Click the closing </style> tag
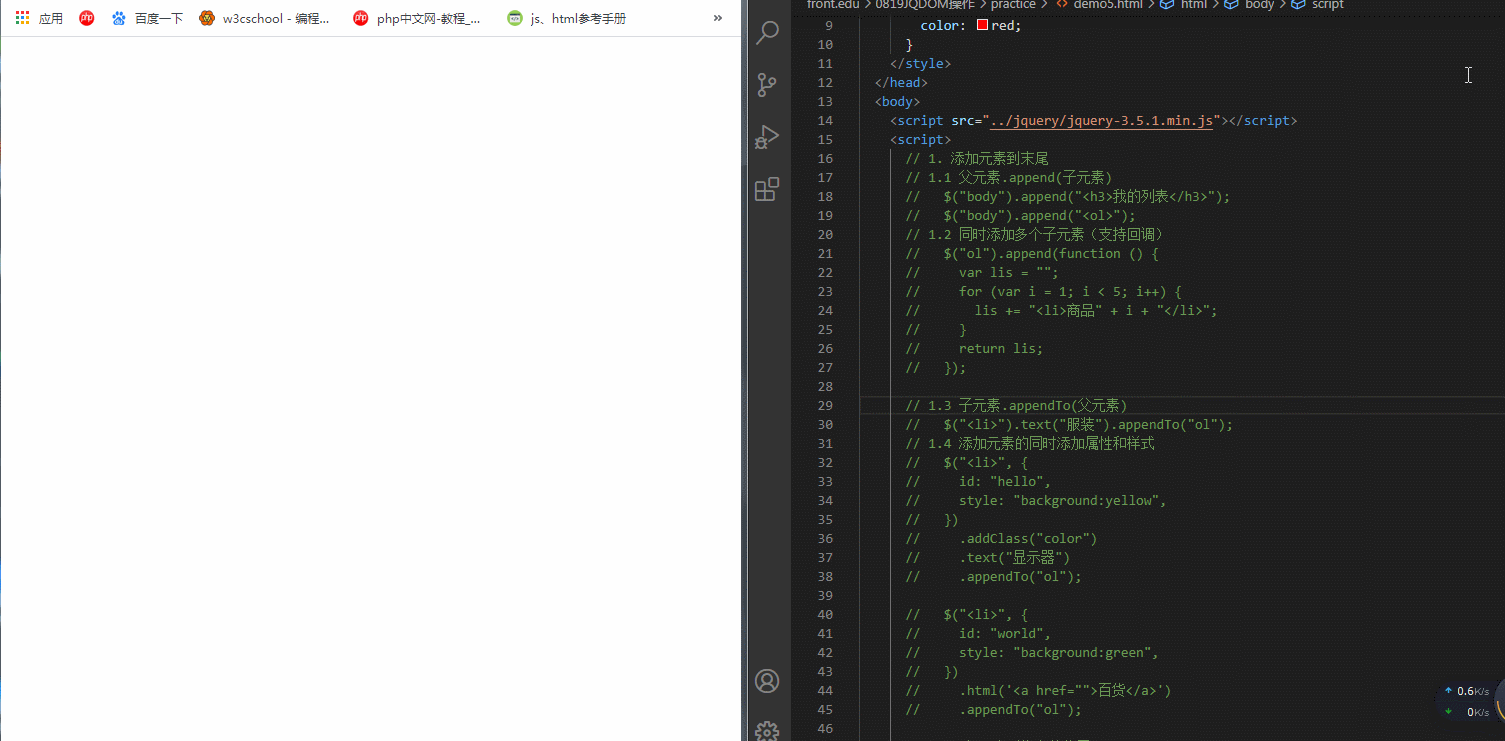The width and height of the screenshot is (1505, 741). coord(920,63)
